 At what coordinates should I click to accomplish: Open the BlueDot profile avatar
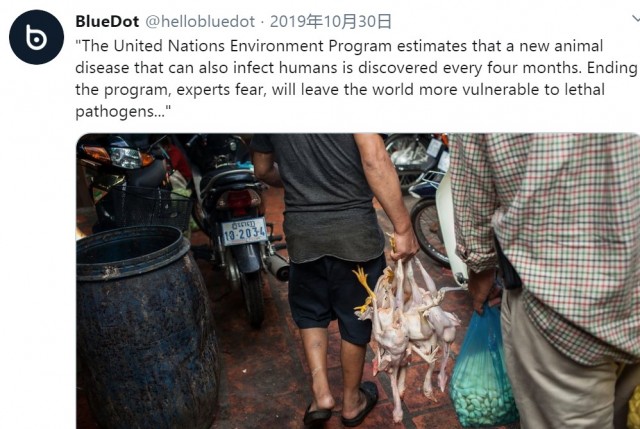36,37
